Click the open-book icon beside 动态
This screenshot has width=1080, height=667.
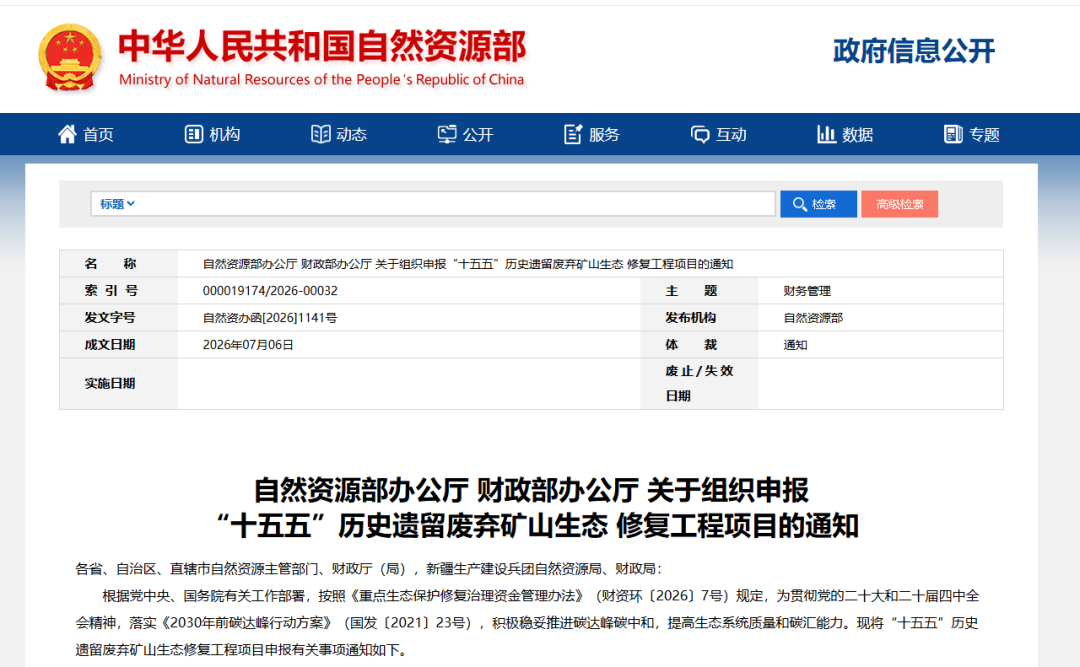tap(320, 134)
